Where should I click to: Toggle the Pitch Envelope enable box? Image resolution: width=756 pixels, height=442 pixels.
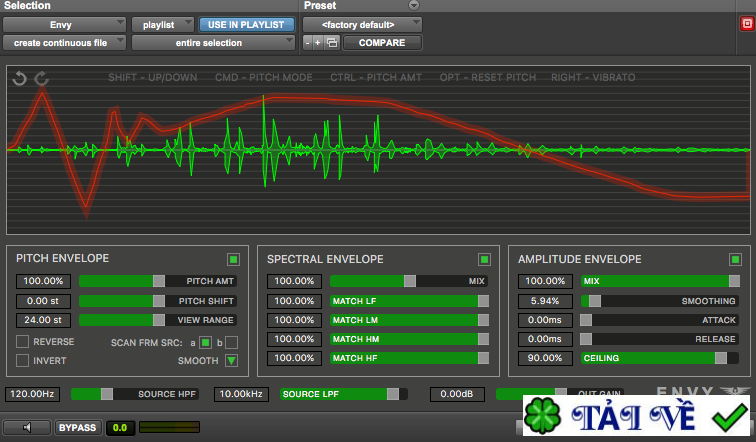pyautogui.click(x=234, y=259)
